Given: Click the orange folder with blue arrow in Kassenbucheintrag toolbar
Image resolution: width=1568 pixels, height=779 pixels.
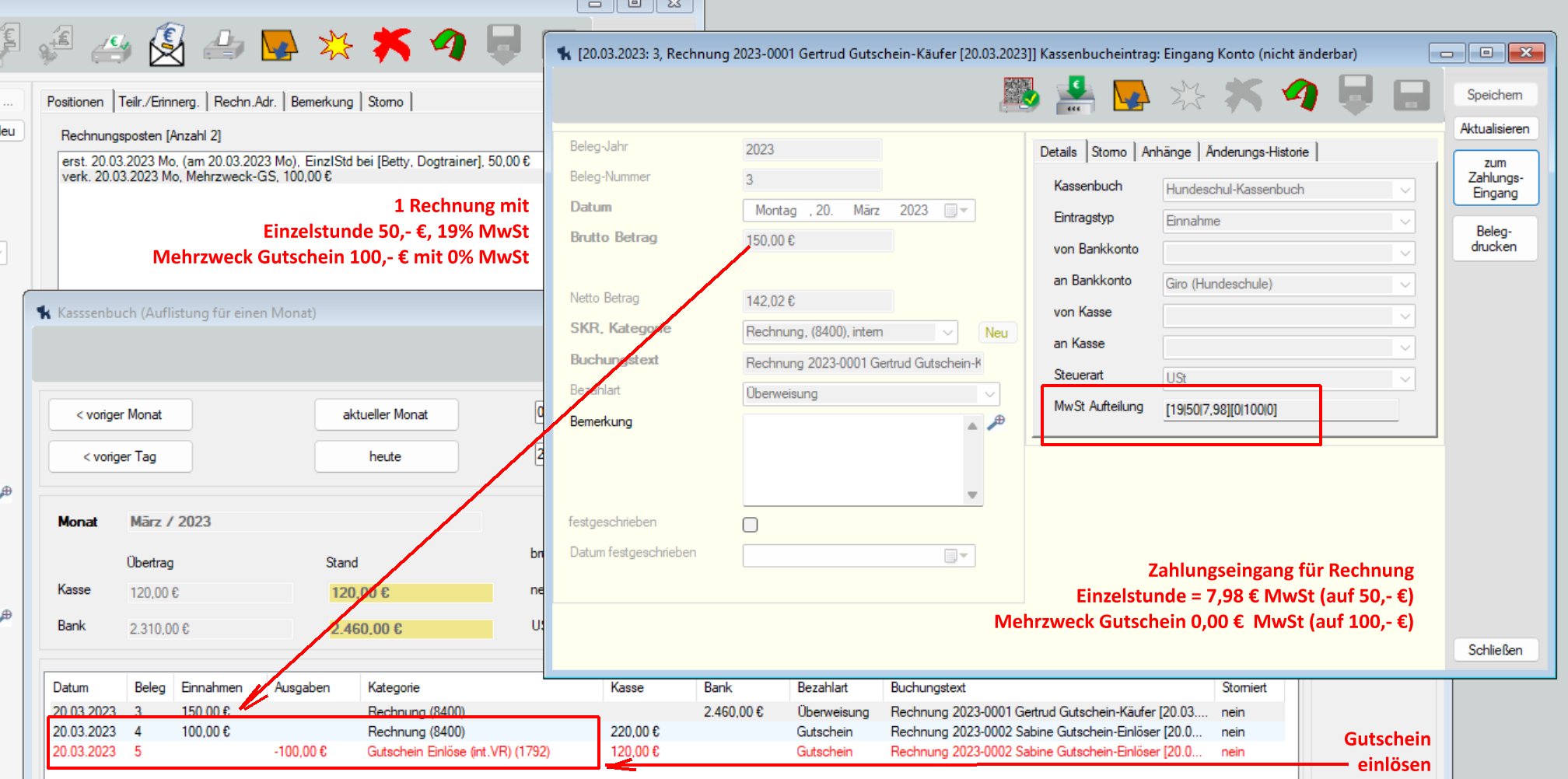Looking at the screenshot, I should point(1130,96).
